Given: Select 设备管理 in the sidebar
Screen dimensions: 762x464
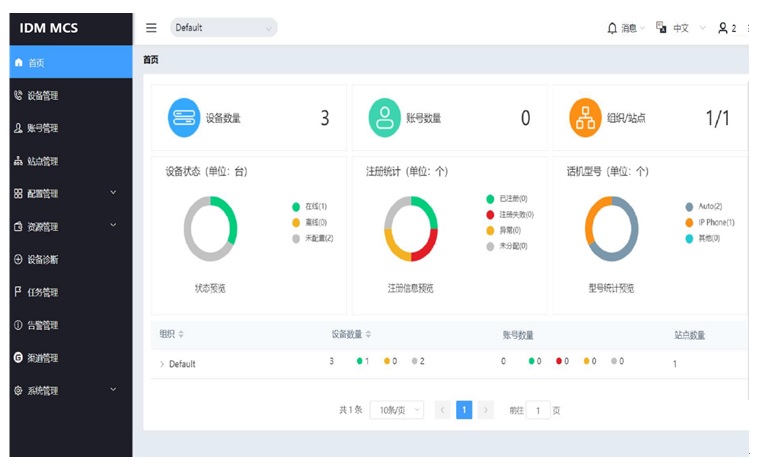Looking at the screenshot, I should (x=42, y=96).
